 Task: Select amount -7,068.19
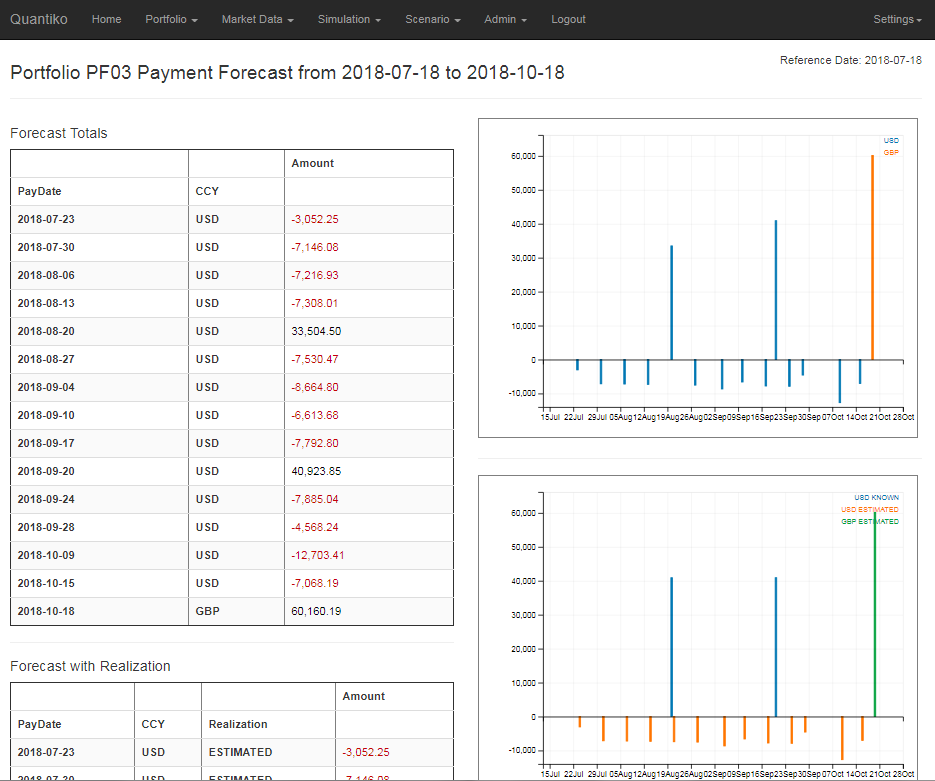315,584
